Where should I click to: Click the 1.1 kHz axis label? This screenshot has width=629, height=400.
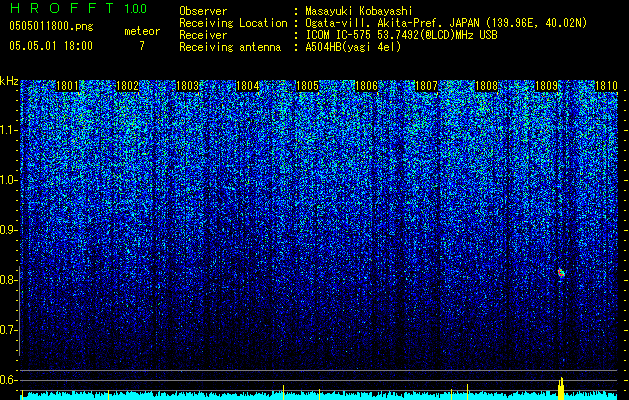pyautogui.click(x=8, y=130)
